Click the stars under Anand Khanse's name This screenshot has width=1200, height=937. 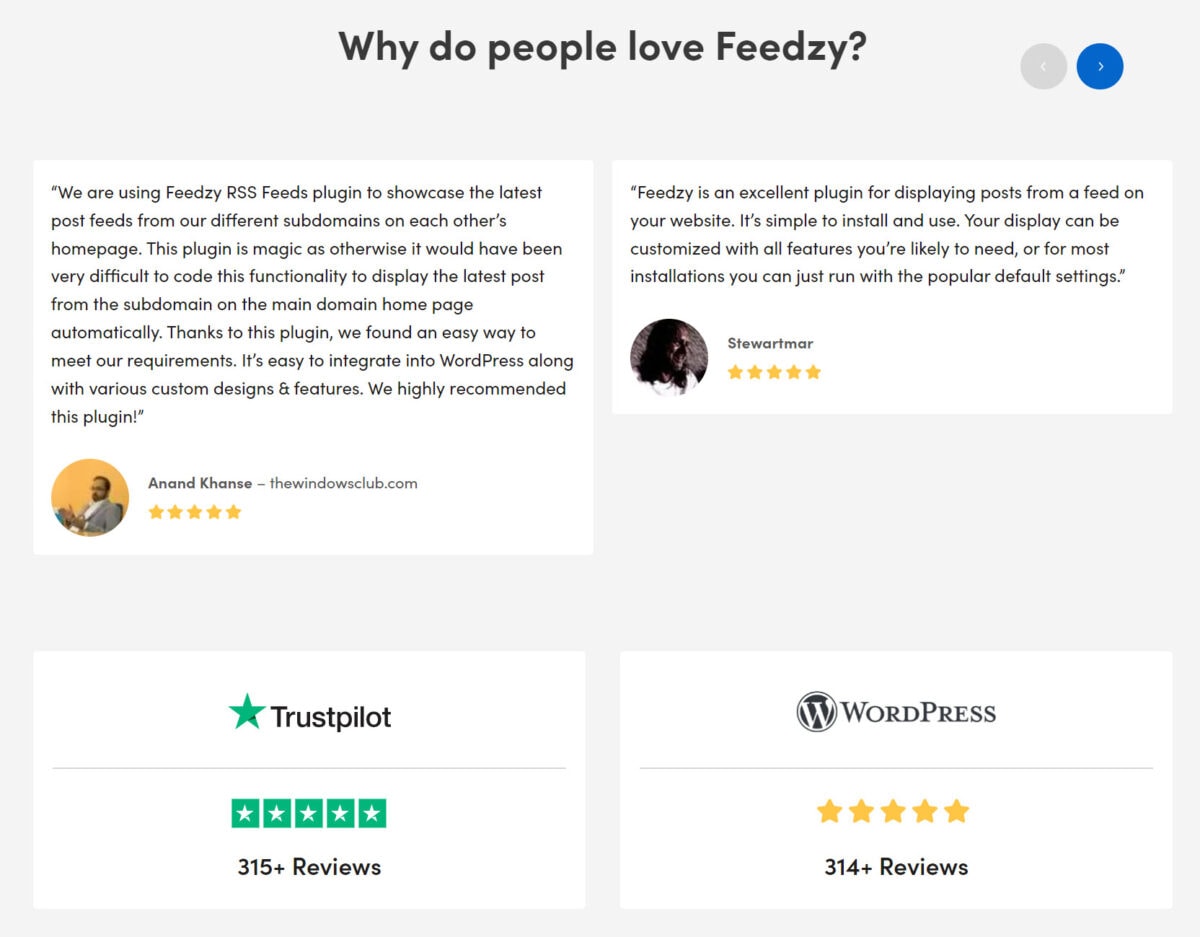[195, 511]
